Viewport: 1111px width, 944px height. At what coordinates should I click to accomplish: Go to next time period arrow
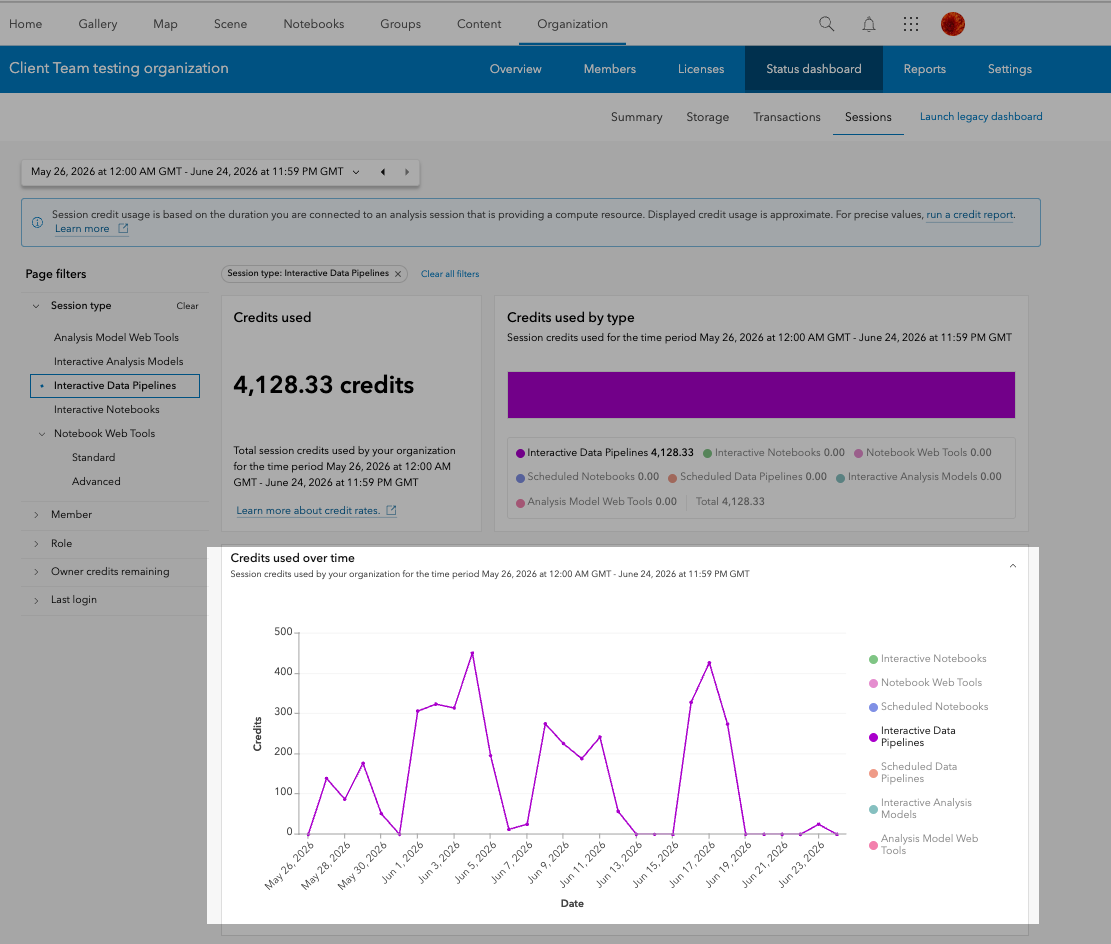click(407, 172)
